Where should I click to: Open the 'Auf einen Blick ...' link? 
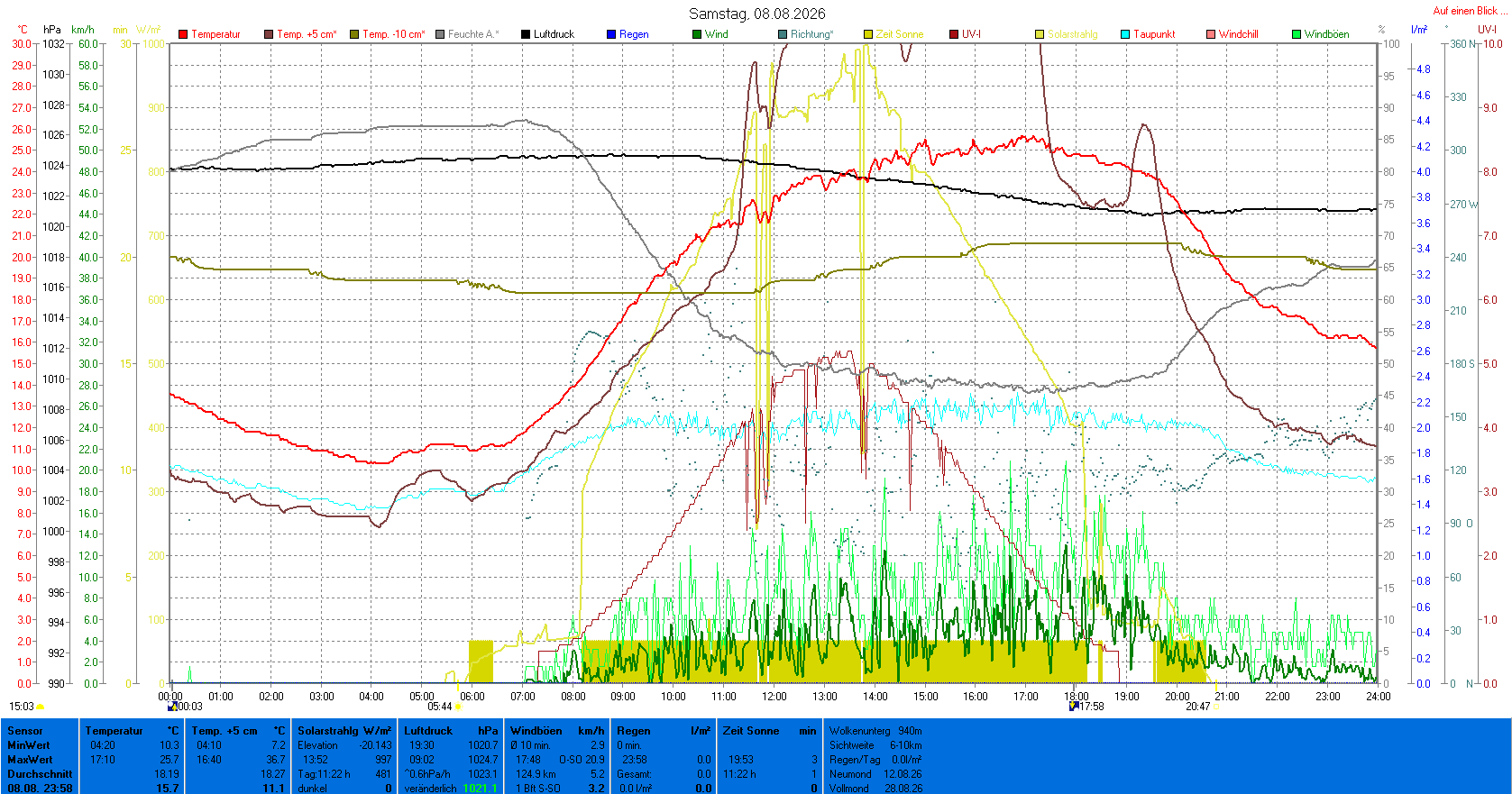click(x=1470, y=11)
